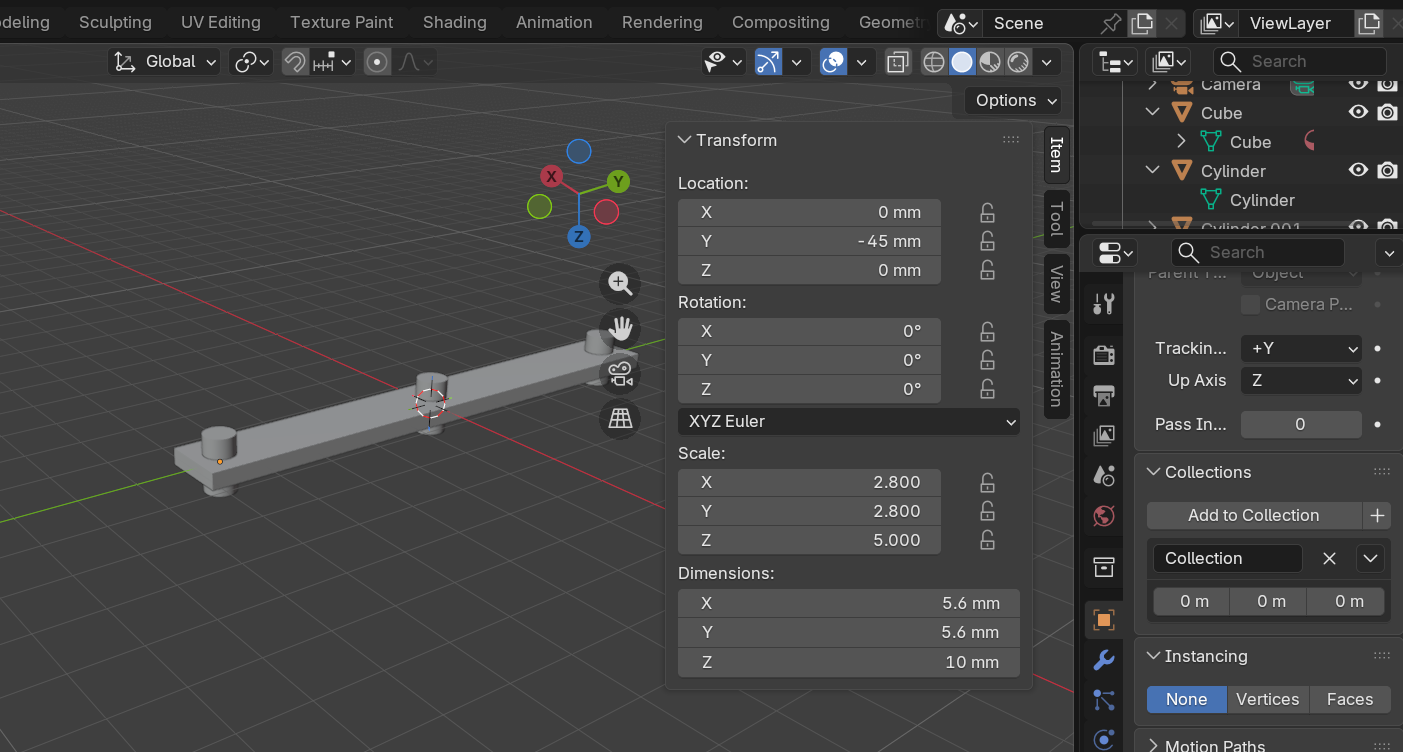Lock the Location Z value
The width and height of the screenshot is (1403, 752).
click(987, 270)
